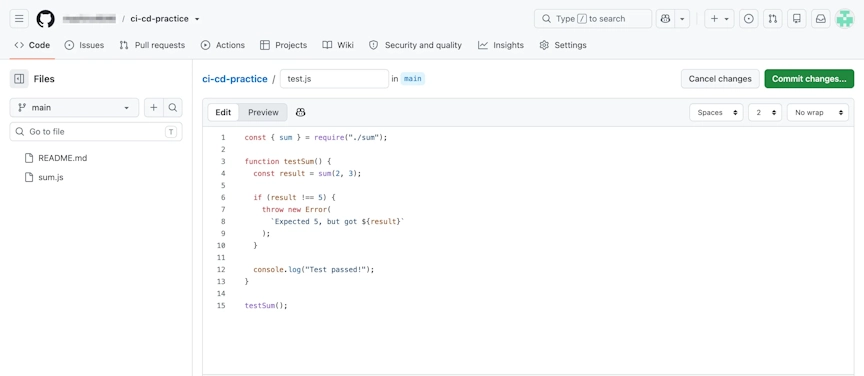Open the user profile avatar menu
The height and width of the screenshot is (376, 864).
click(x=845, y=19)
